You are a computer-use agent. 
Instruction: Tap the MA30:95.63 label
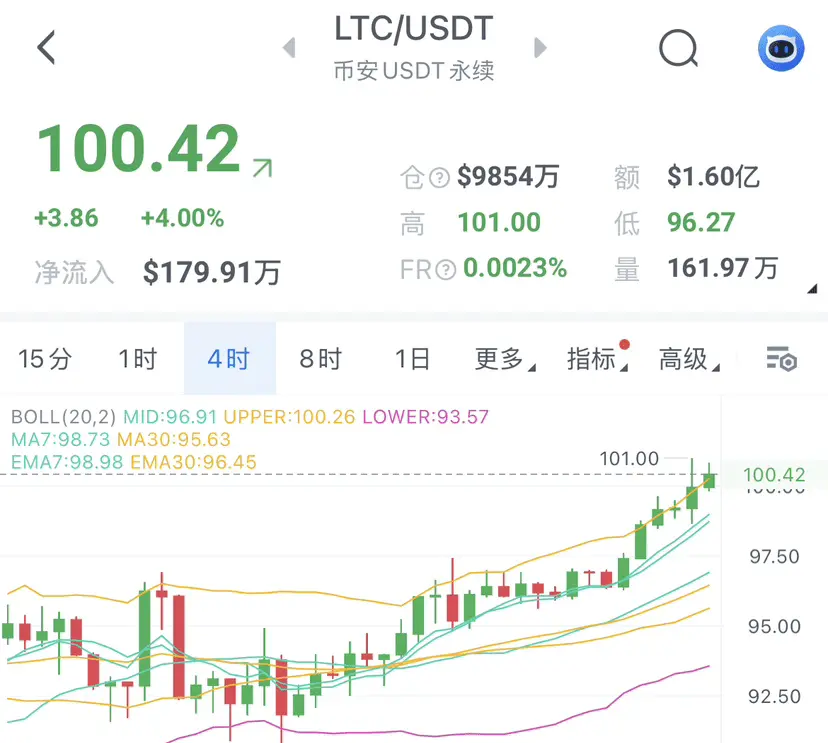click(x=174, y=439)
